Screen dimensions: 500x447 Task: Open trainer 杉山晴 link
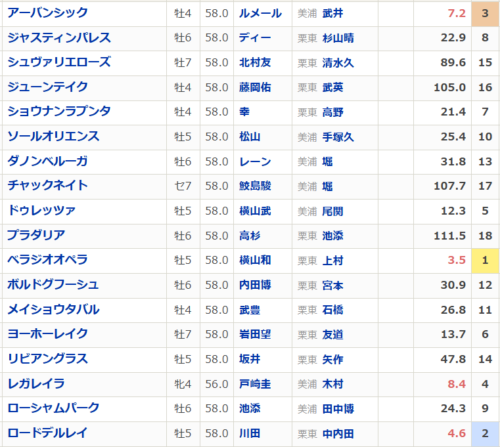point(338,38)
